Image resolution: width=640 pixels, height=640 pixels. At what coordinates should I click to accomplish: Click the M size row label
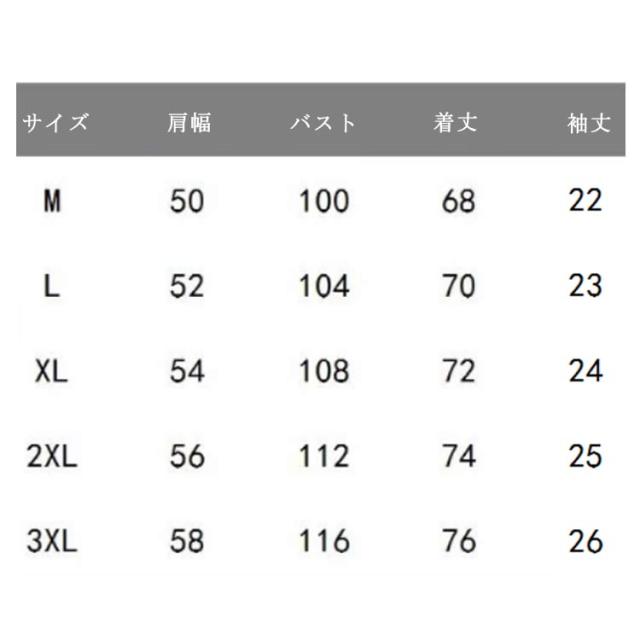(x=53, y=202)
